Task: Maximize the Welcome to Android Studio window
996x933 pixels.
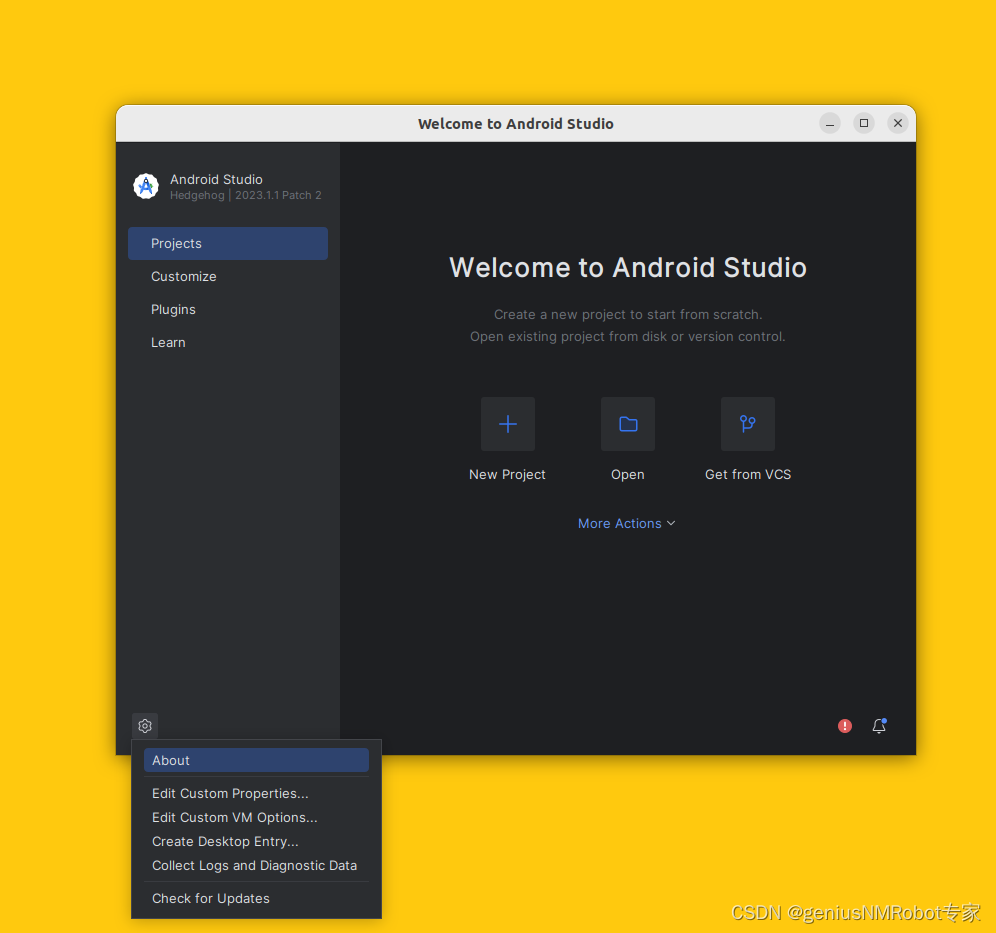Action: (864, 123)
